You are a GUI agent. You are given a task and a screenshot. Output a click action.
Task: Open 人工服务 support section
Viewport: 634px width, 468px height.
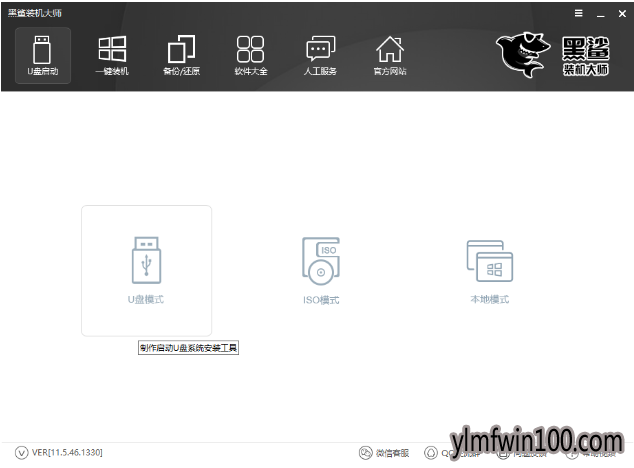[x=320, y=55]
